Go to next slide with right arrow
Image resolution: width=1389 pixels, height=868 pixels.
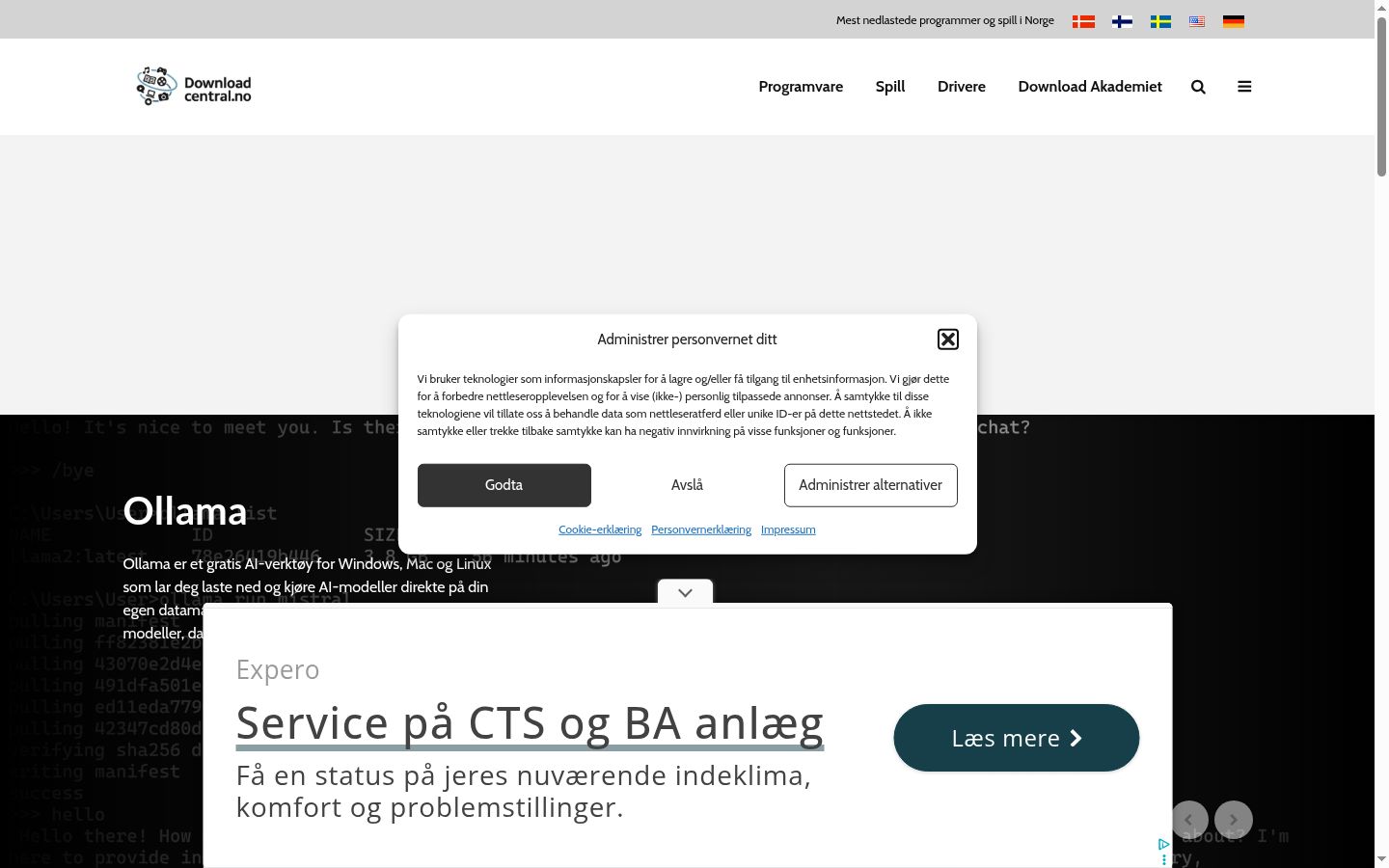[x=1234, y=820]
